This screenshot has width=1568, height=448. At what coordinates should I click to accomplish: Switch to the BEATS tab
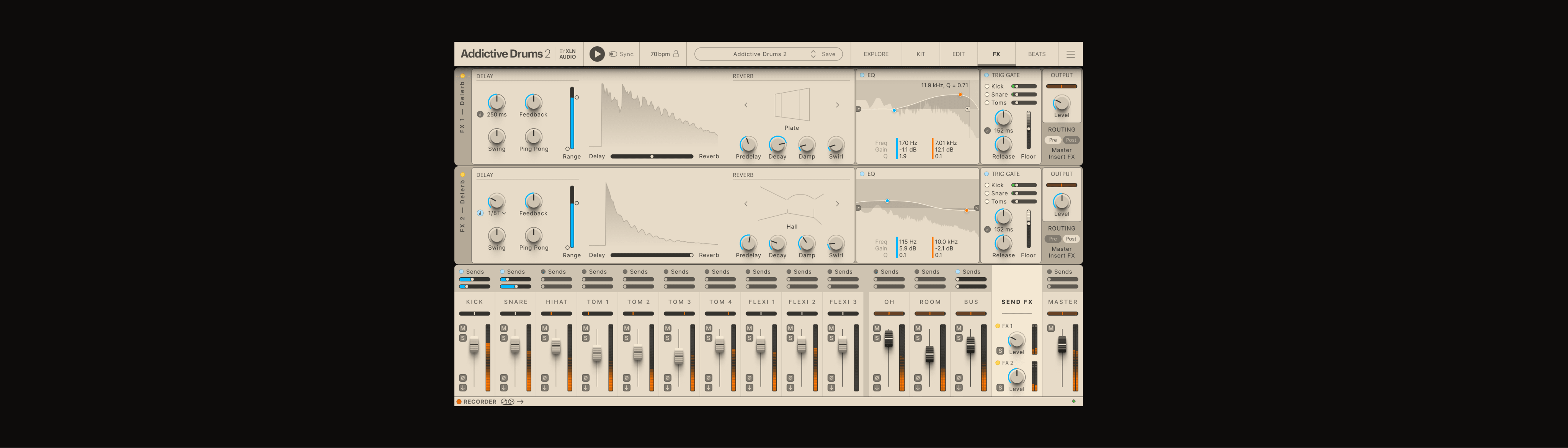1036,54
